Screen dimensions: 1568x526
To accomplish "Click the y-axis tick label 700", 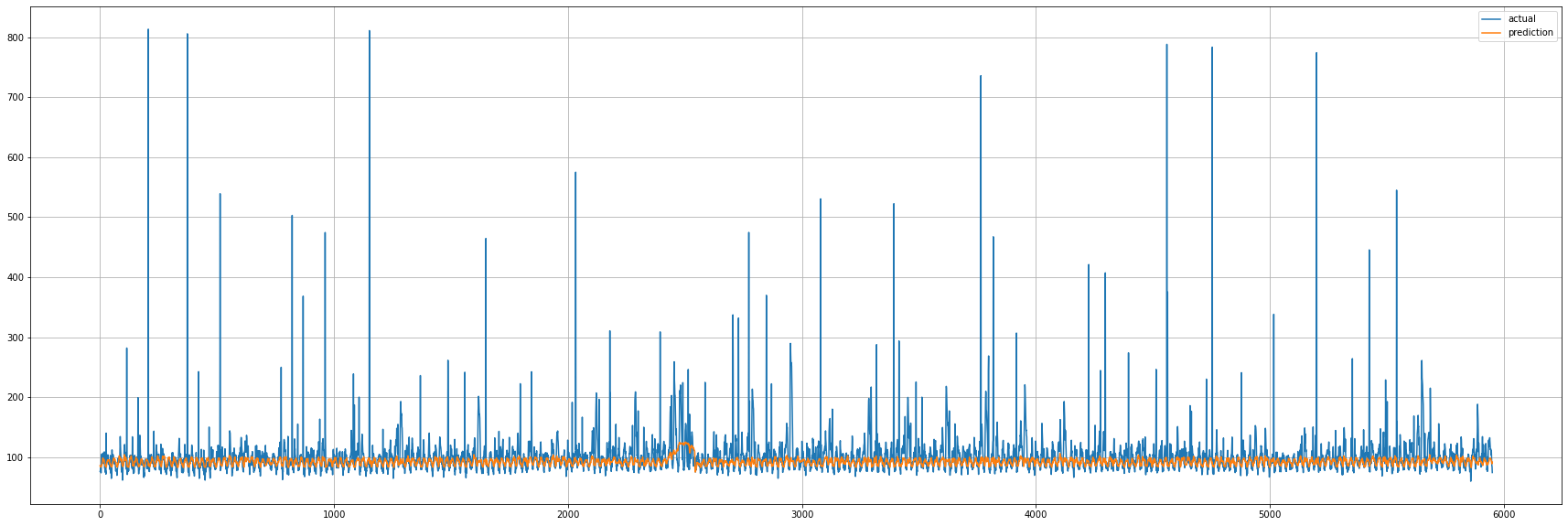I will (x=16, y=98).
